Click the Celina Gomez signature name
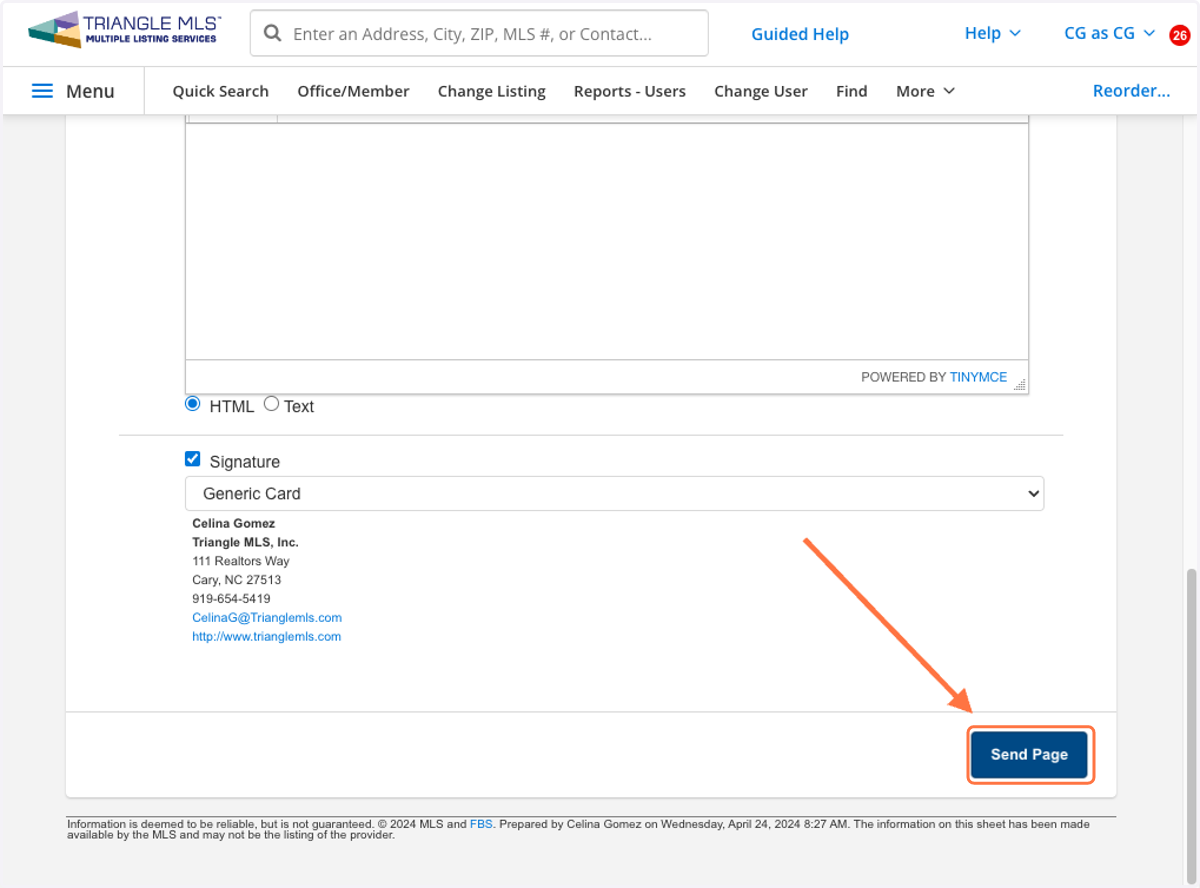Viewport: 1200px width, 888px height. pyautogui.click(x=233, y=523)
